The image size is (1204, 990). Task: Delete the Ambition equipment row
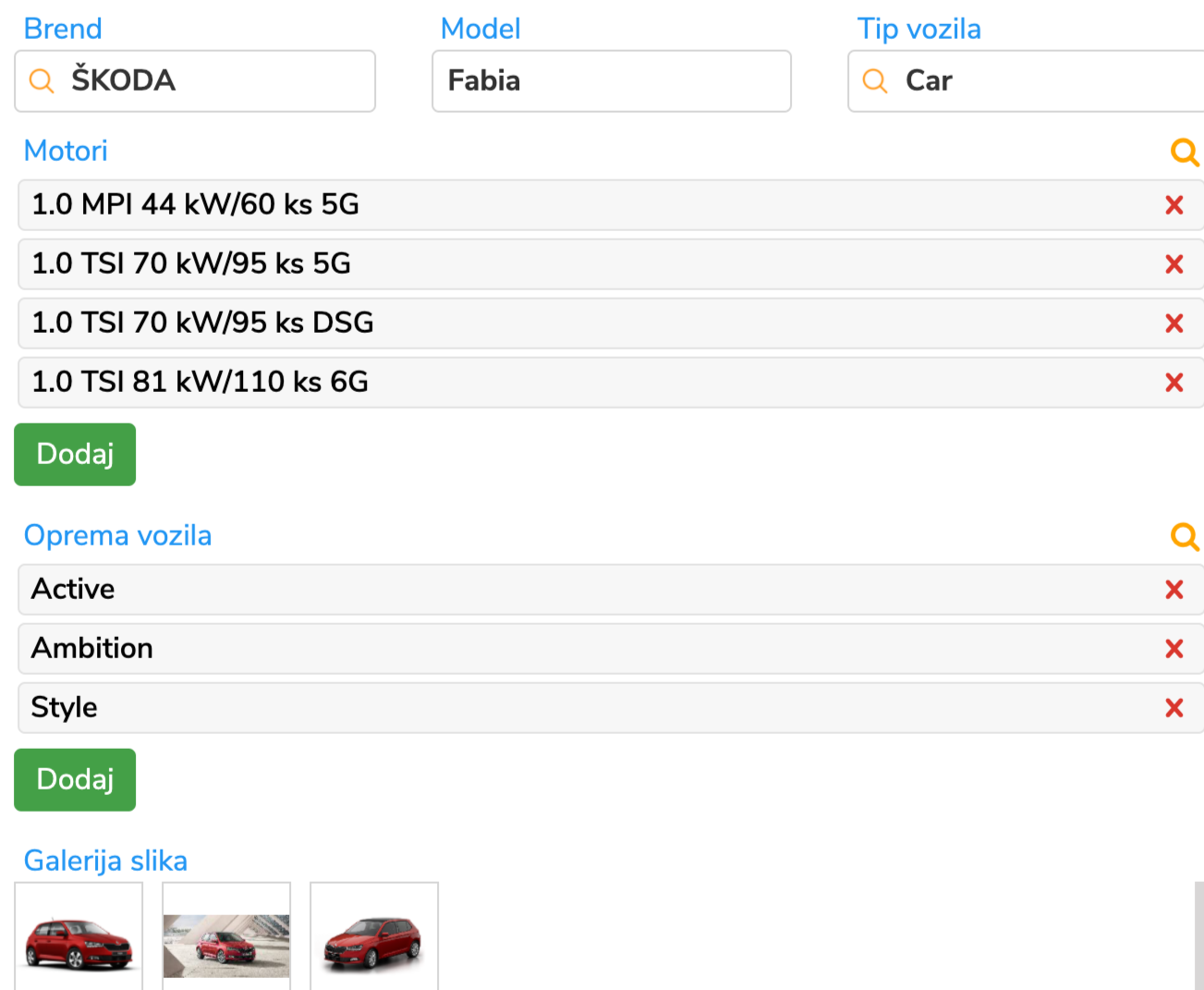(1174, 649)
